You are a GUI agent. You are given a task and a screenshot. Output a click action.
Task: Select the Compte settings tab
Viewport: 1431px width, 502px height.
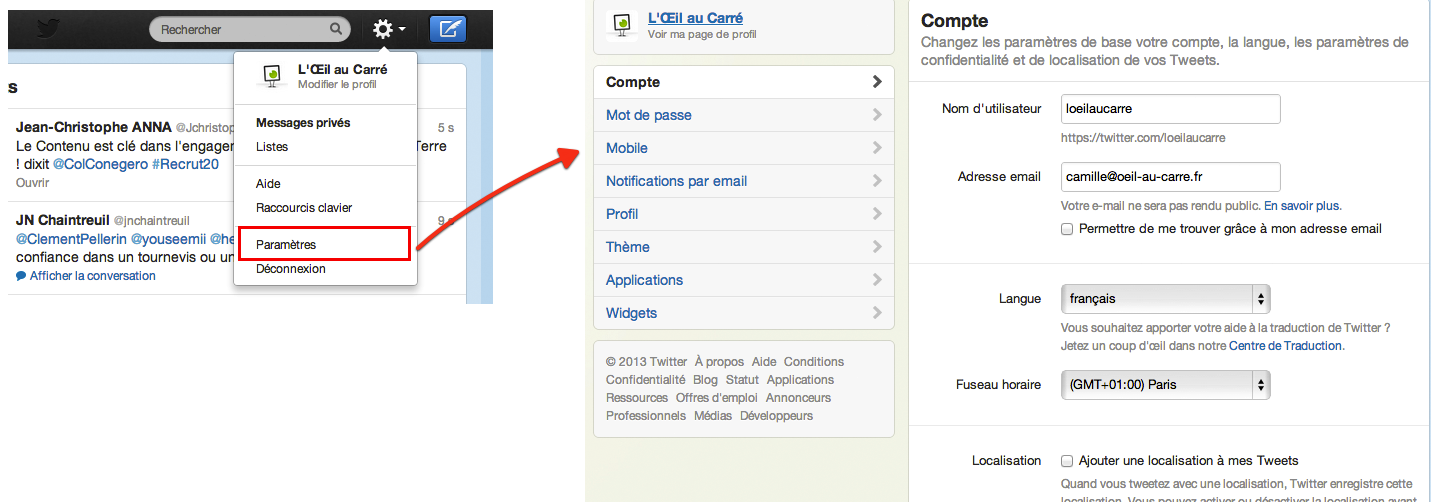pos(744,82)
